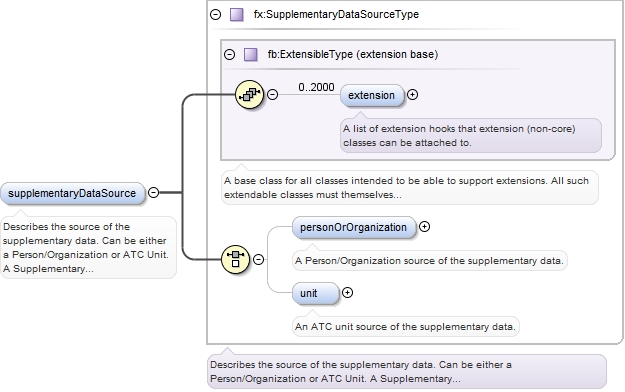
Task: Click the extension hooks description tooltip
Action: (471, 136)
